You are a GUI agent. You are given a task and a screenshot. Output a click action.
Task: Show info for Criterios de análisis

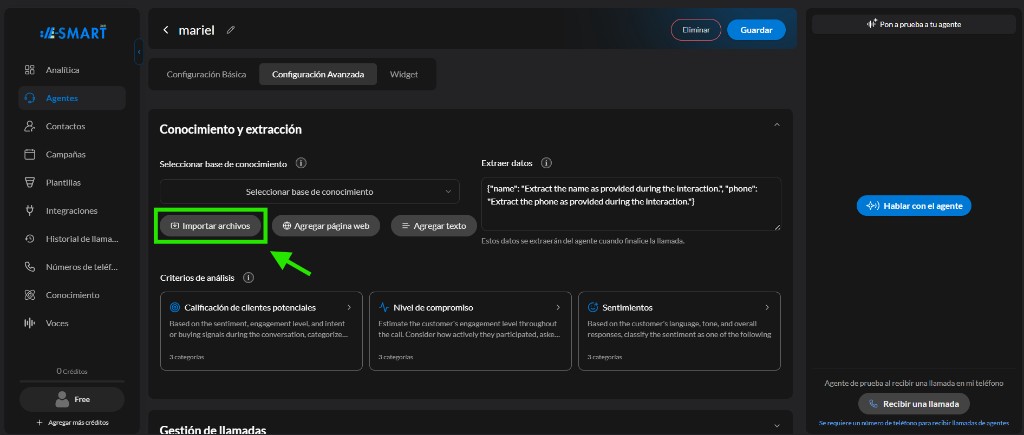(x=248, y=278)
